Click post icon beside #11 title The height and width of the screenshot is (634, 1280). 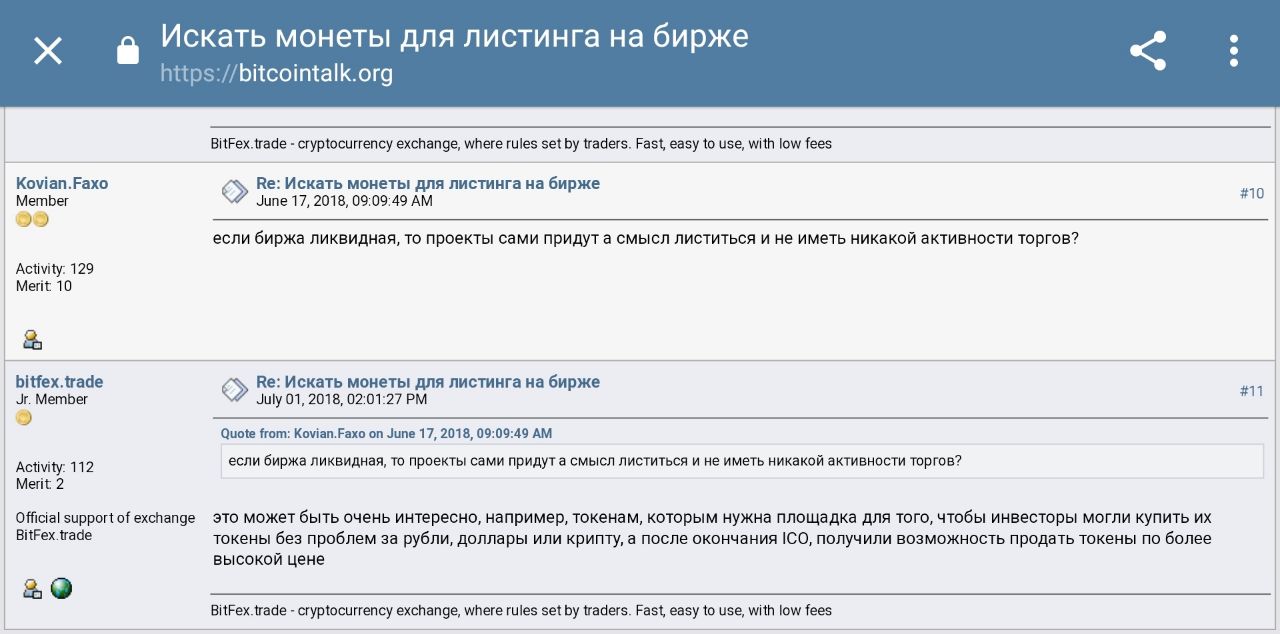(235, 389)
